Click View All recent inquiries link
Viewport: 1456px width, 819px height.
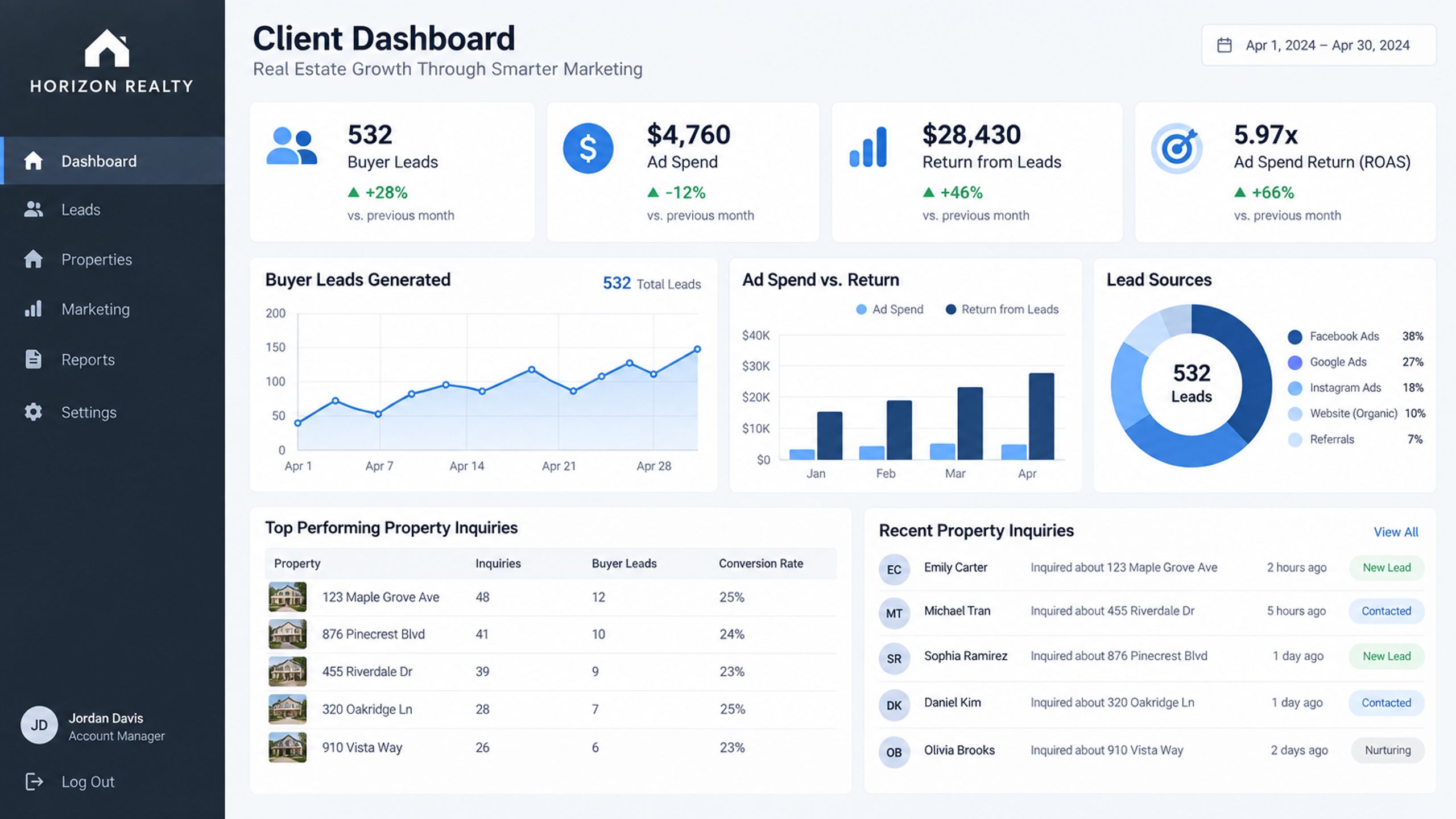tap(1396, 532)
